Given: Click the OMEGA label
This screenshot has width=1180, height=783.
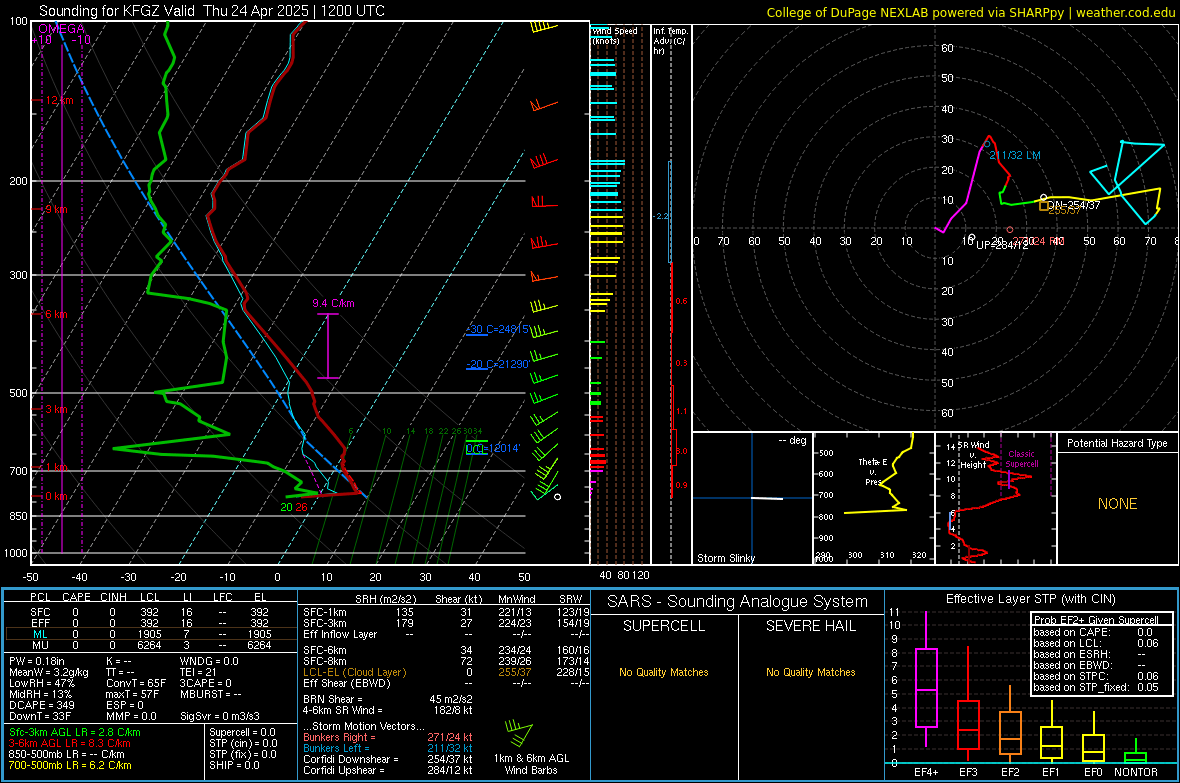Looking at the screenshot, I should tap(62, 29).
